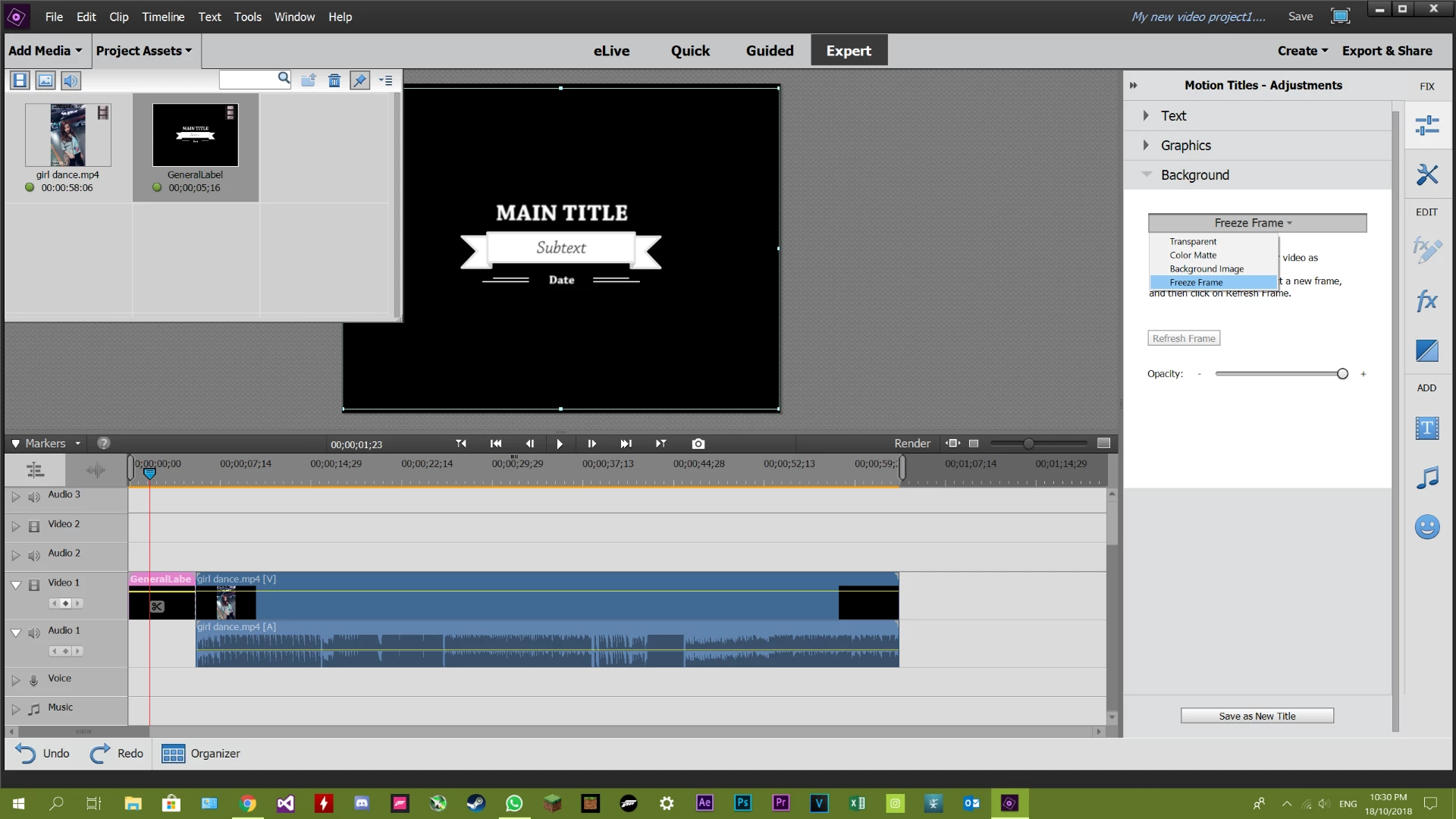Screen dimensions: 1456x819
Task: Click the Freeze Frame camera icon
Action: coord(698,444)
